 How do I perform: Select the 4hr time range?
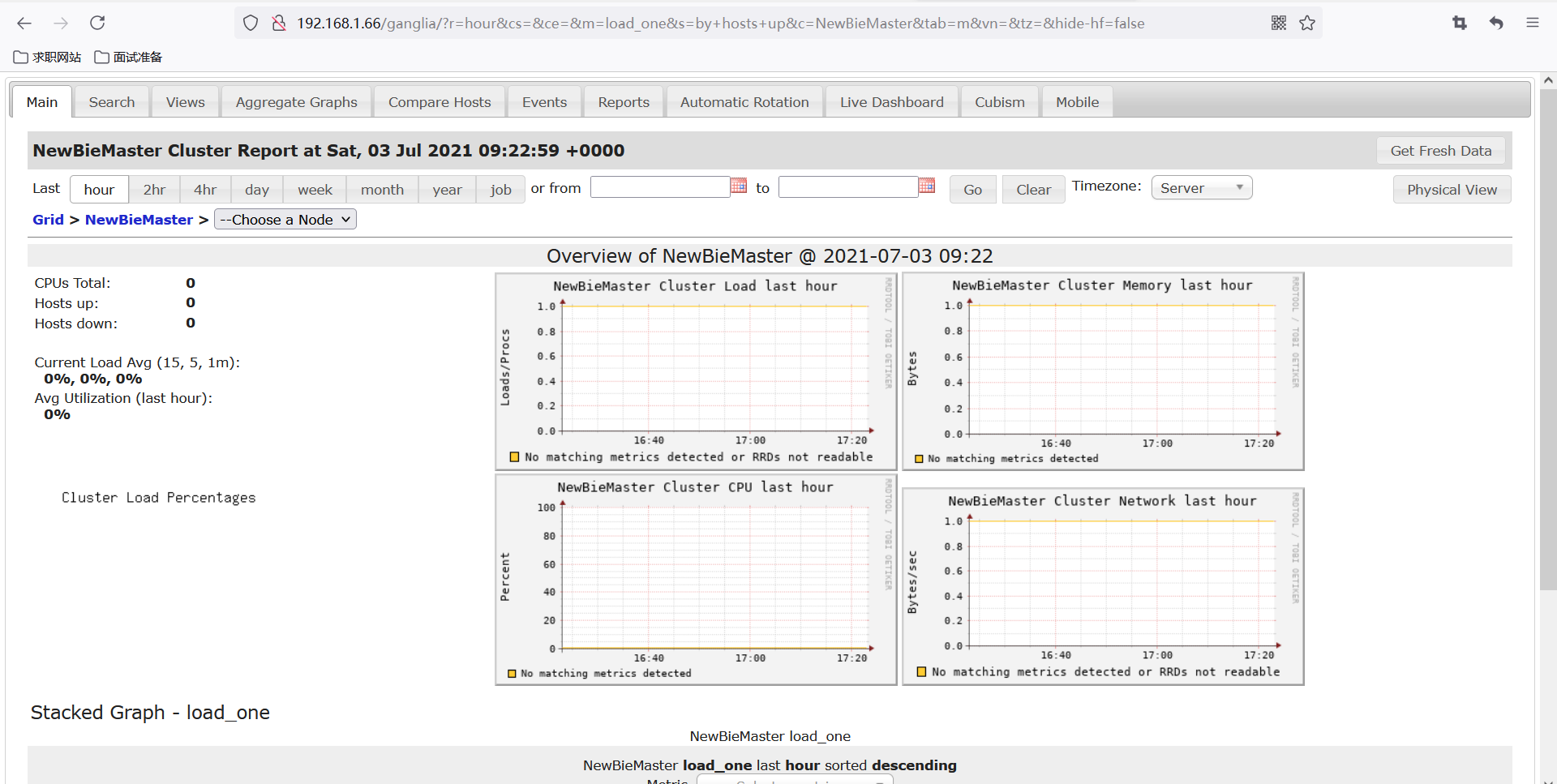tap(205, 190)
